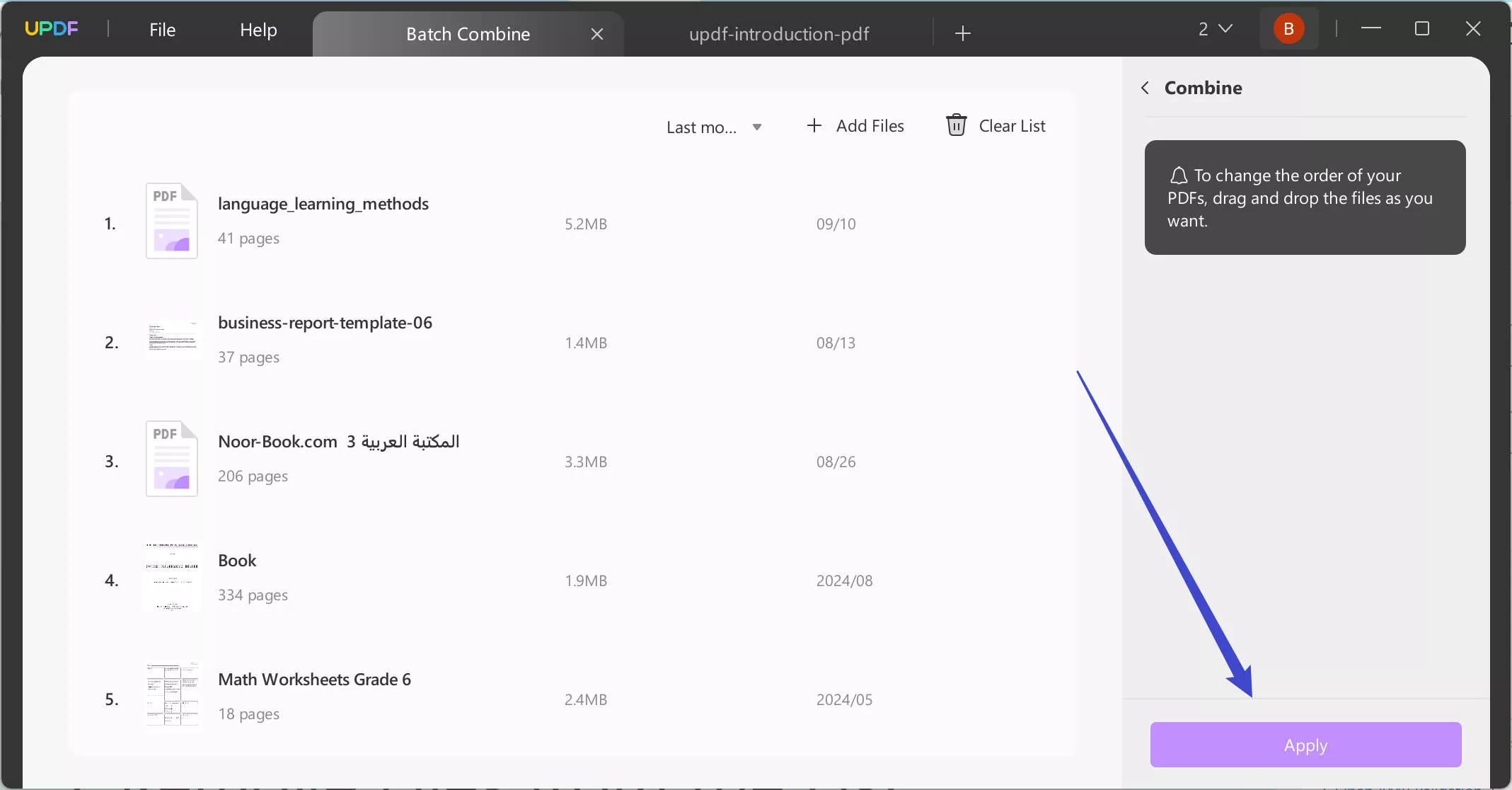The width and height of the screenshot is (1512, 790).
Task: Click the Combine panel back arrow icon
Action: point(1147,87)
